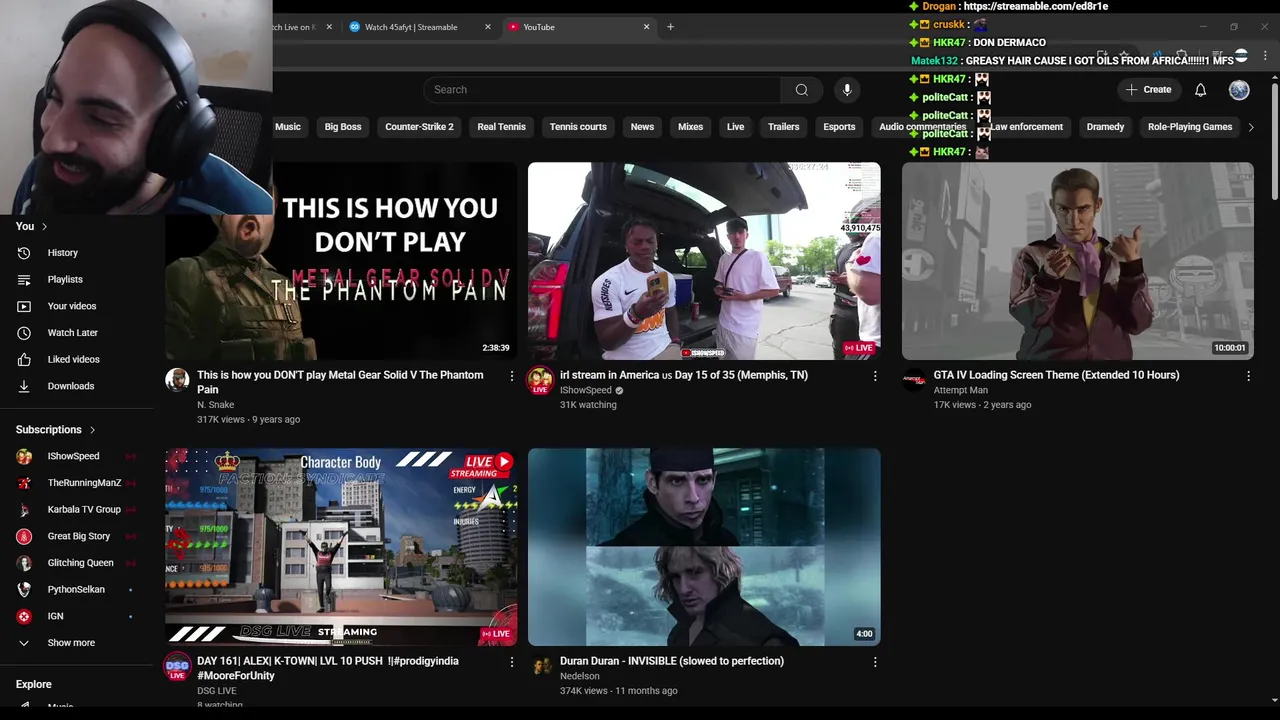Open 'This is how you DON'T play Metal Gear Solid' title
Image resolution: width=1280 pixels, height=720 pixels.
pos(340,382)
